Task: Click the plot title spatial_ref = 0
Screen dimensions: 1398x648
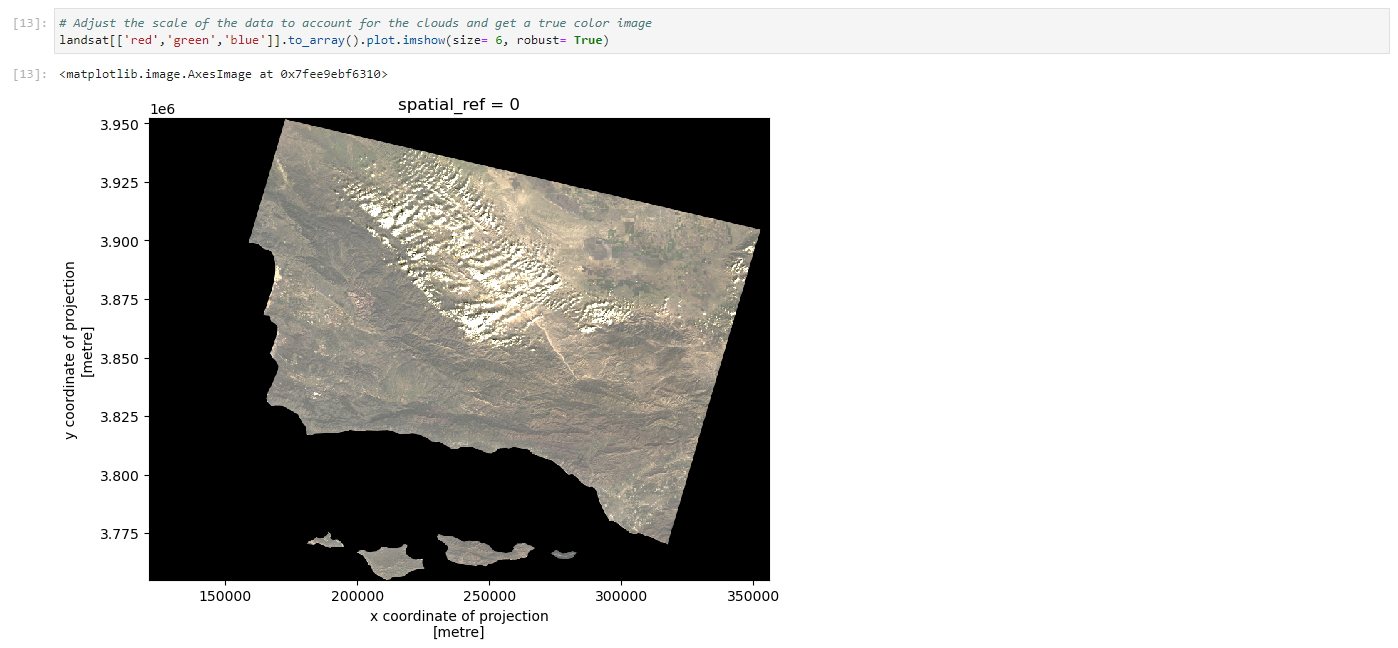Action: tap(459, 104)
